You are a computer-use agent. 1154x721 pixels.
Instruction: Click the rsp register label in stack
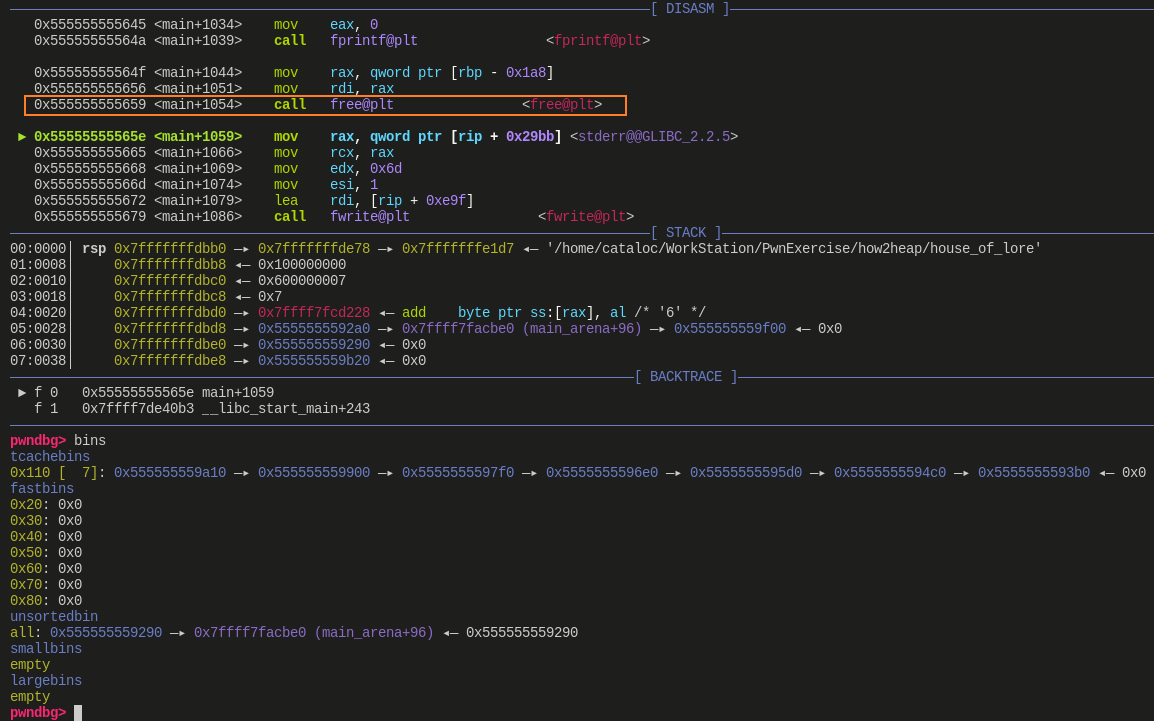(94, 249)
